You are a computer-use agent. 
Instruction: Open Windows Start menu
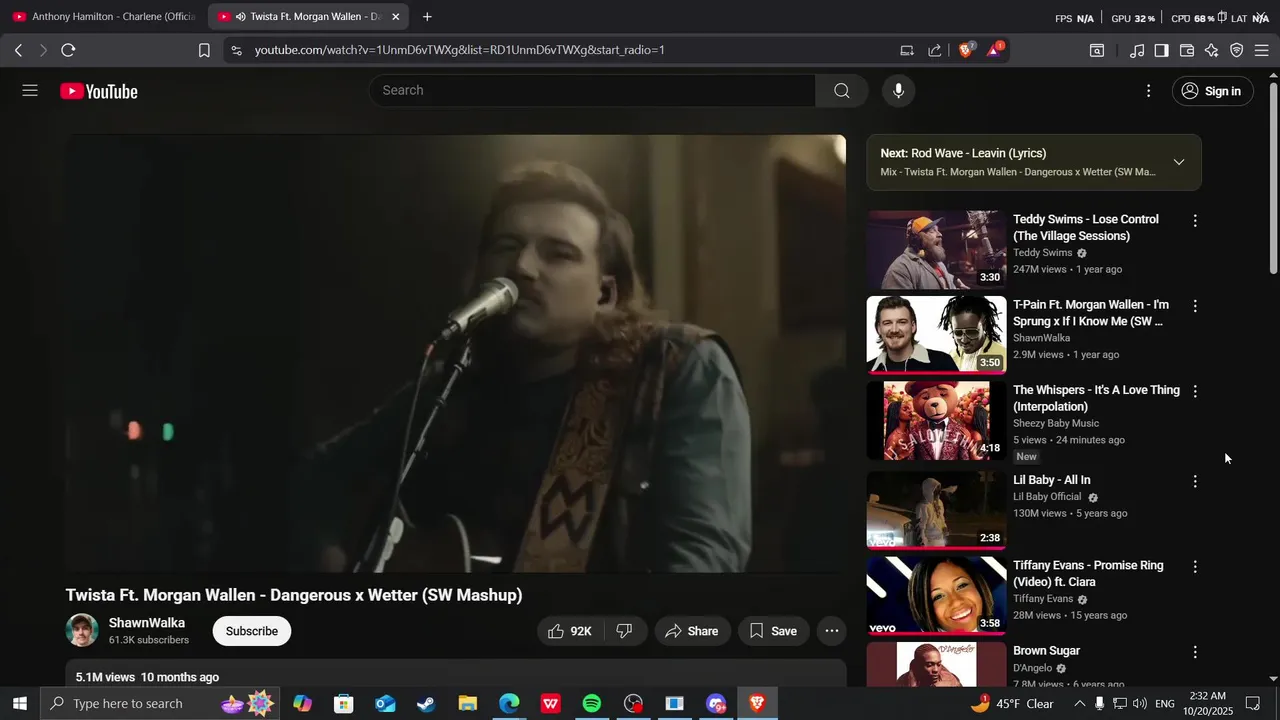(19, 704)
